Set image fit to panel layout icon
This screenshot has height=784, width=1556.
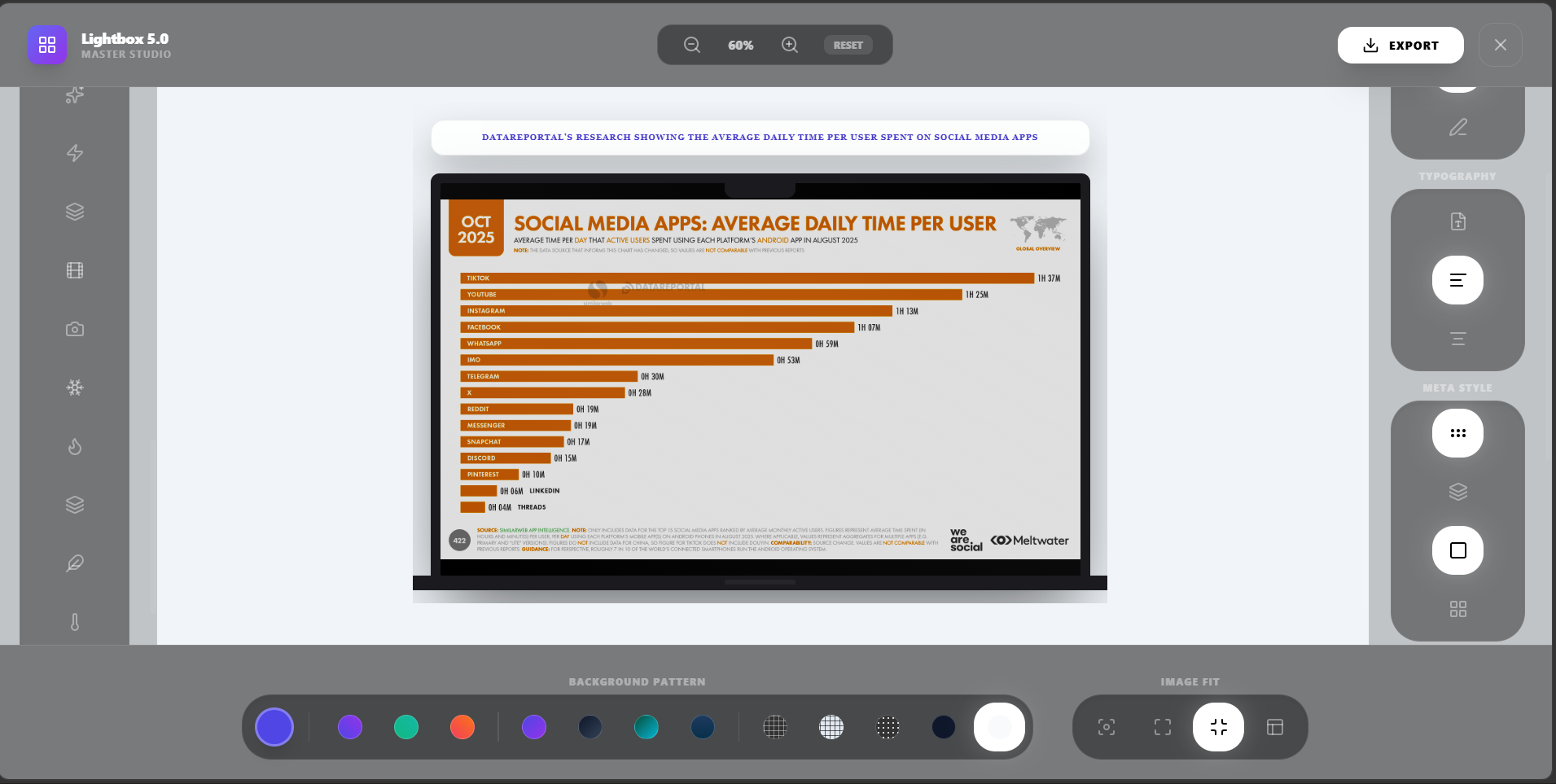(1275, 727)
